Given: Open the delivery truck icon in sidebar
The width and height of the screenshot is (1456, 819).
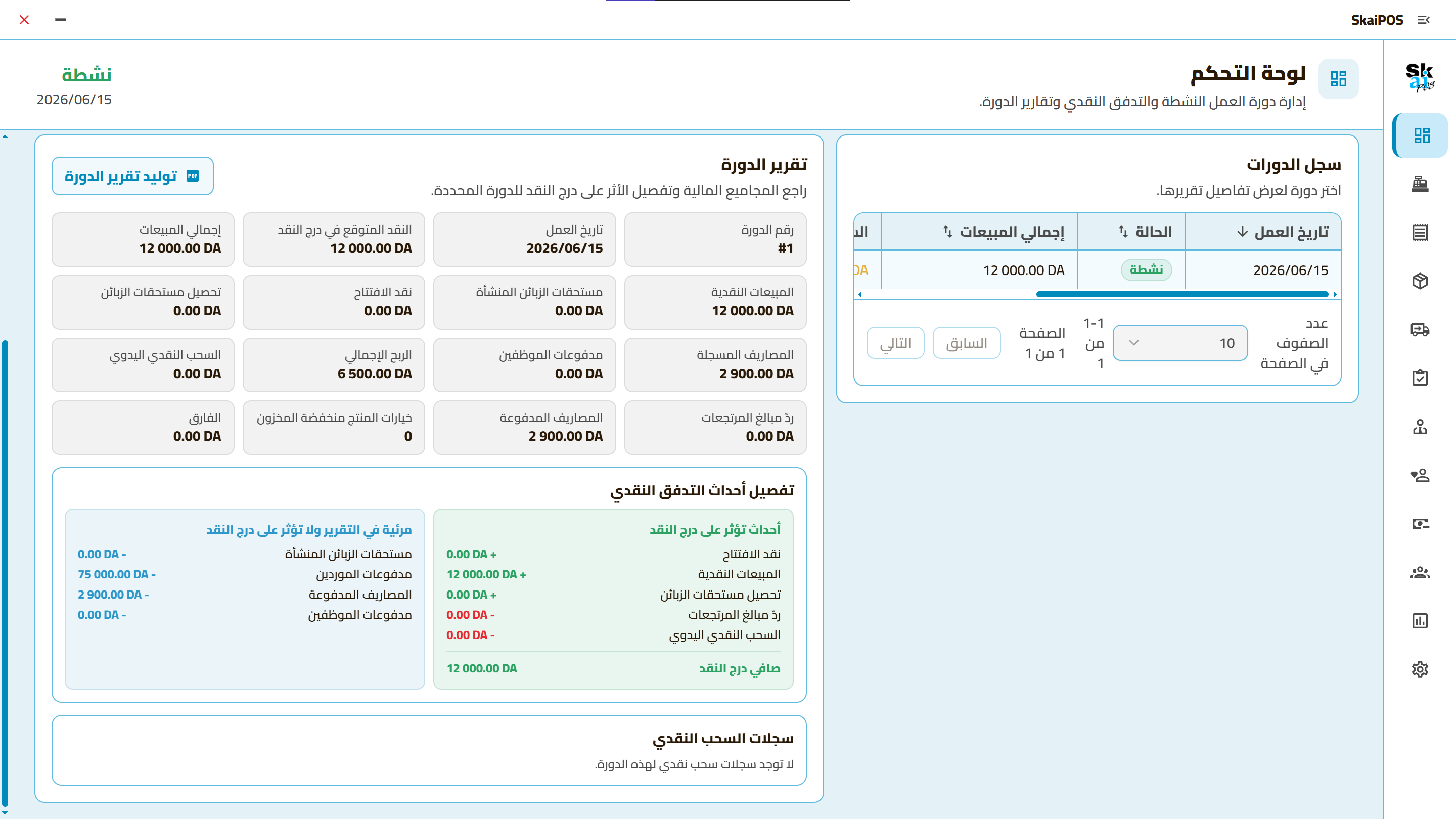Looking at the screenshot, I should coord(1420,330).
